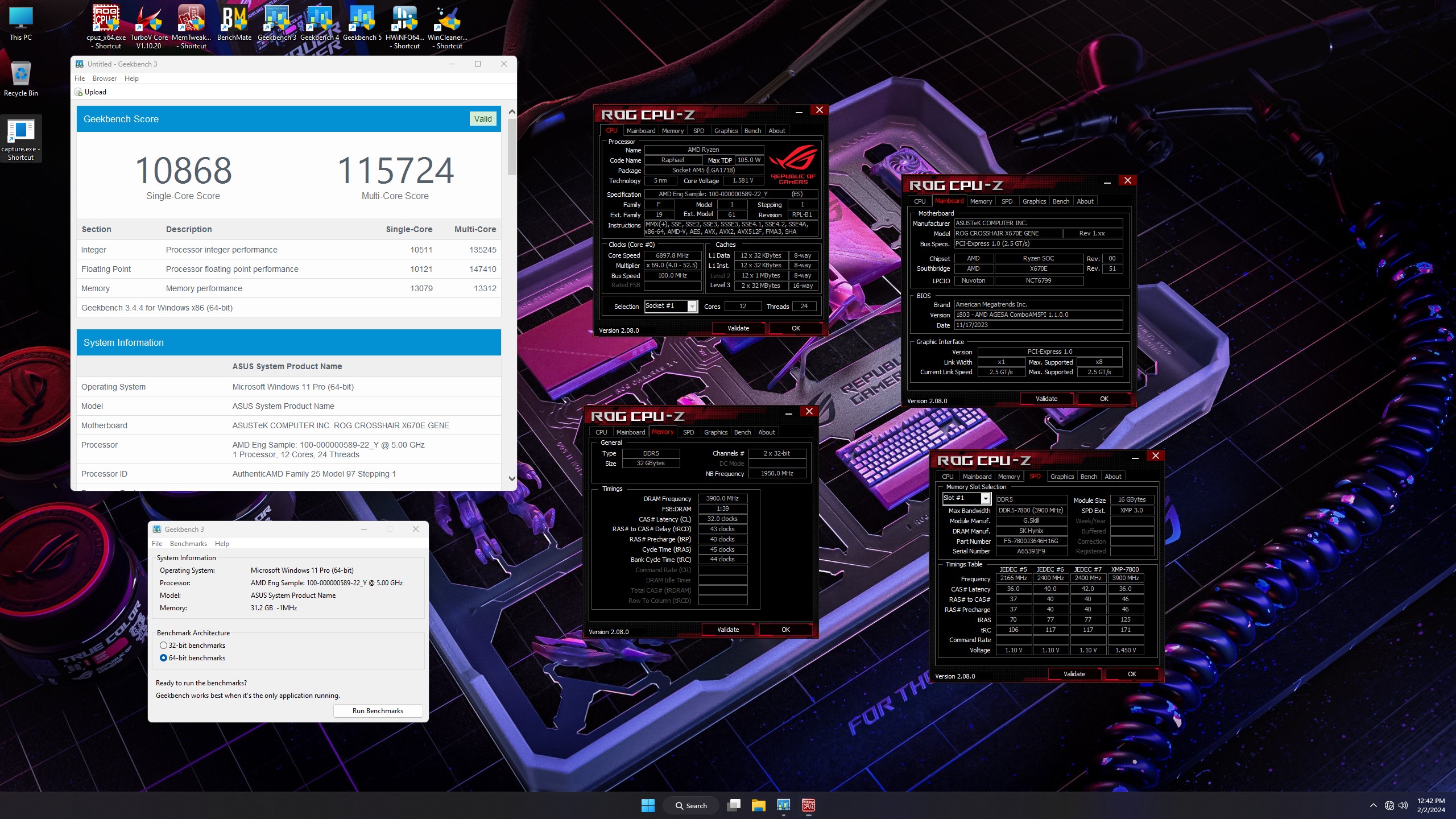The height and width of the screenshot is (819, 1456).
Task: Open File Explorer from the taskbar
Action: tap(758, 805)
